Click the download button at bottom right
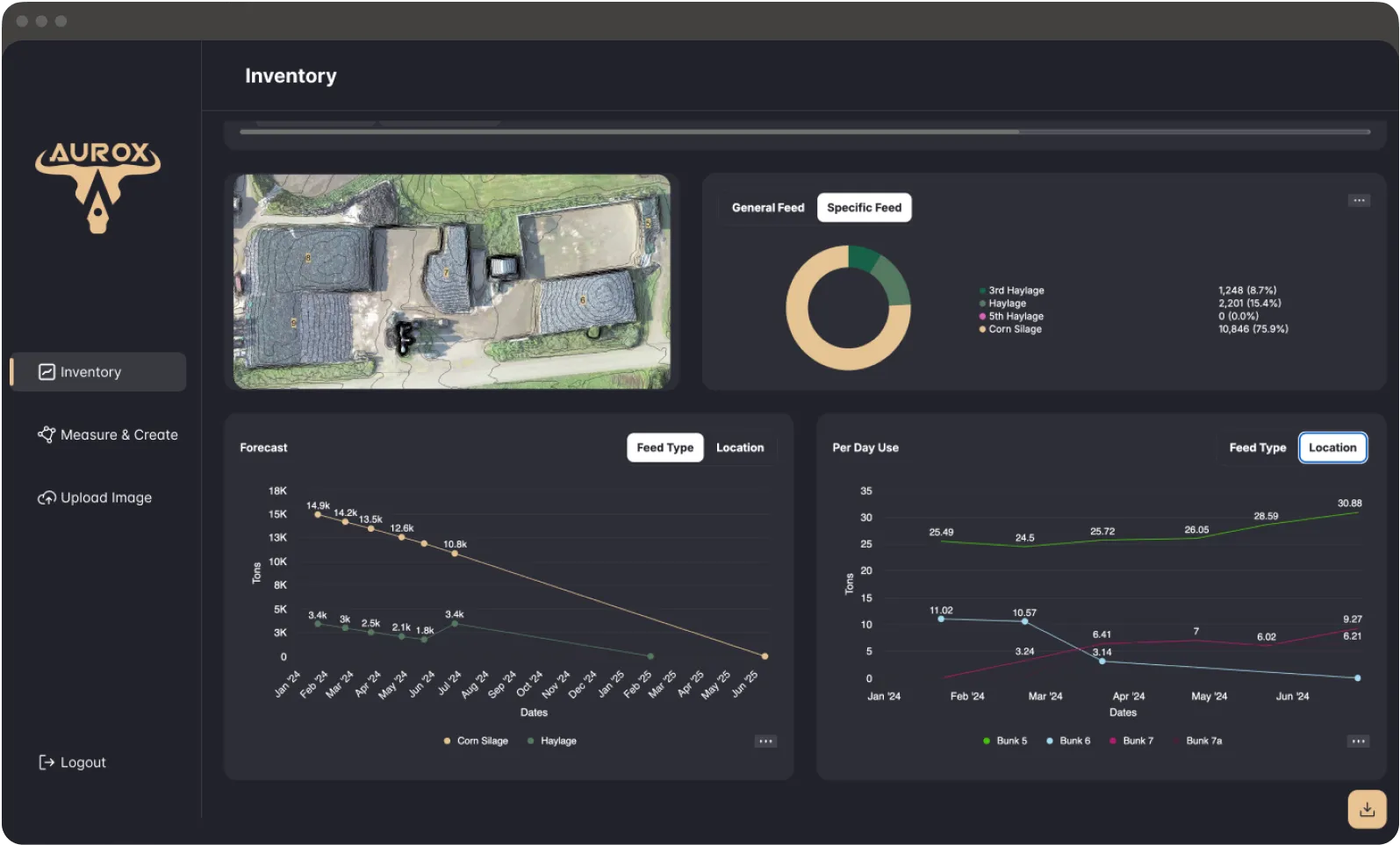 [1367, 809]
